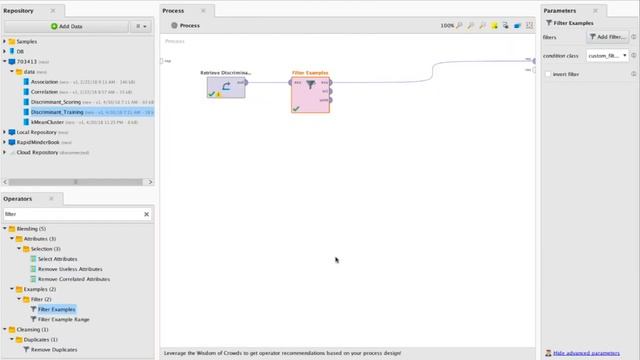This screenshot has width=640, height=360.
Task: Collapse the data folder in repository
Action: pos(12,71)
